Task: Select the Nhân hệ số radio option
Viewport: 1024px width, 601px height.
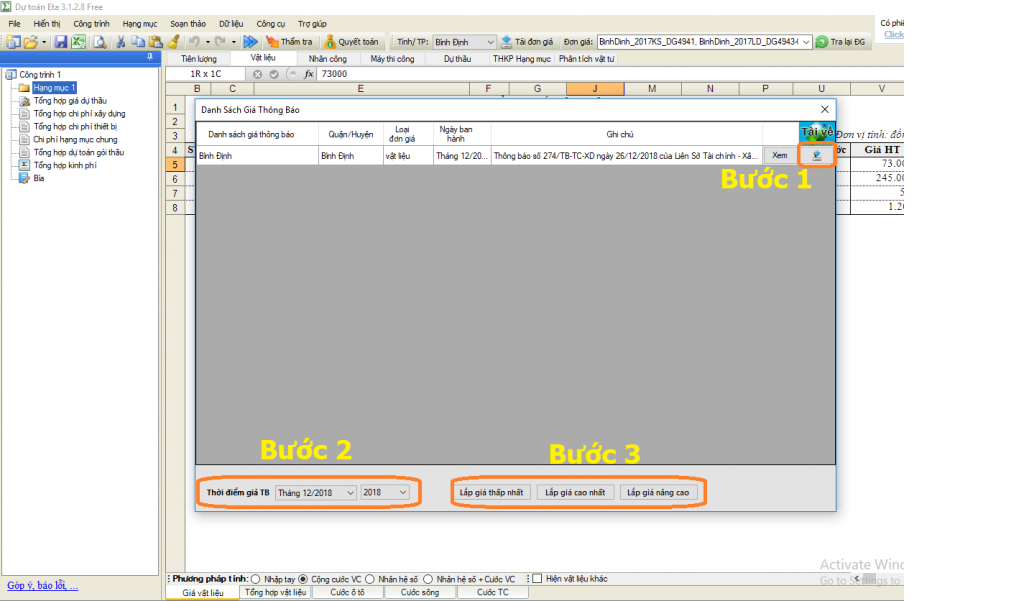Action: point(371,579)
